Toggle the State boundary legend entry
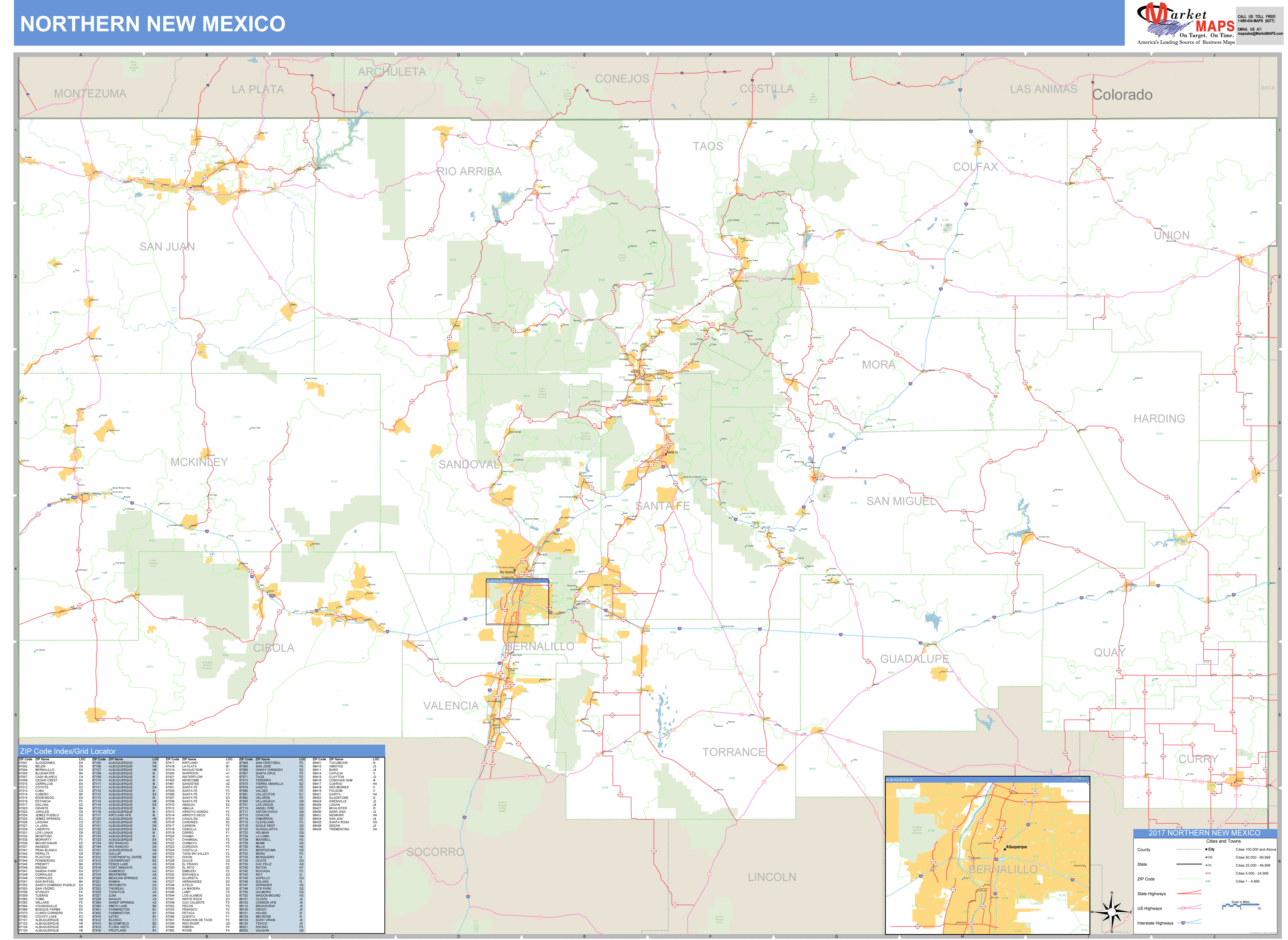Screen dimensions: 1288x940 pyautogui.click(x=1189, y=864)
